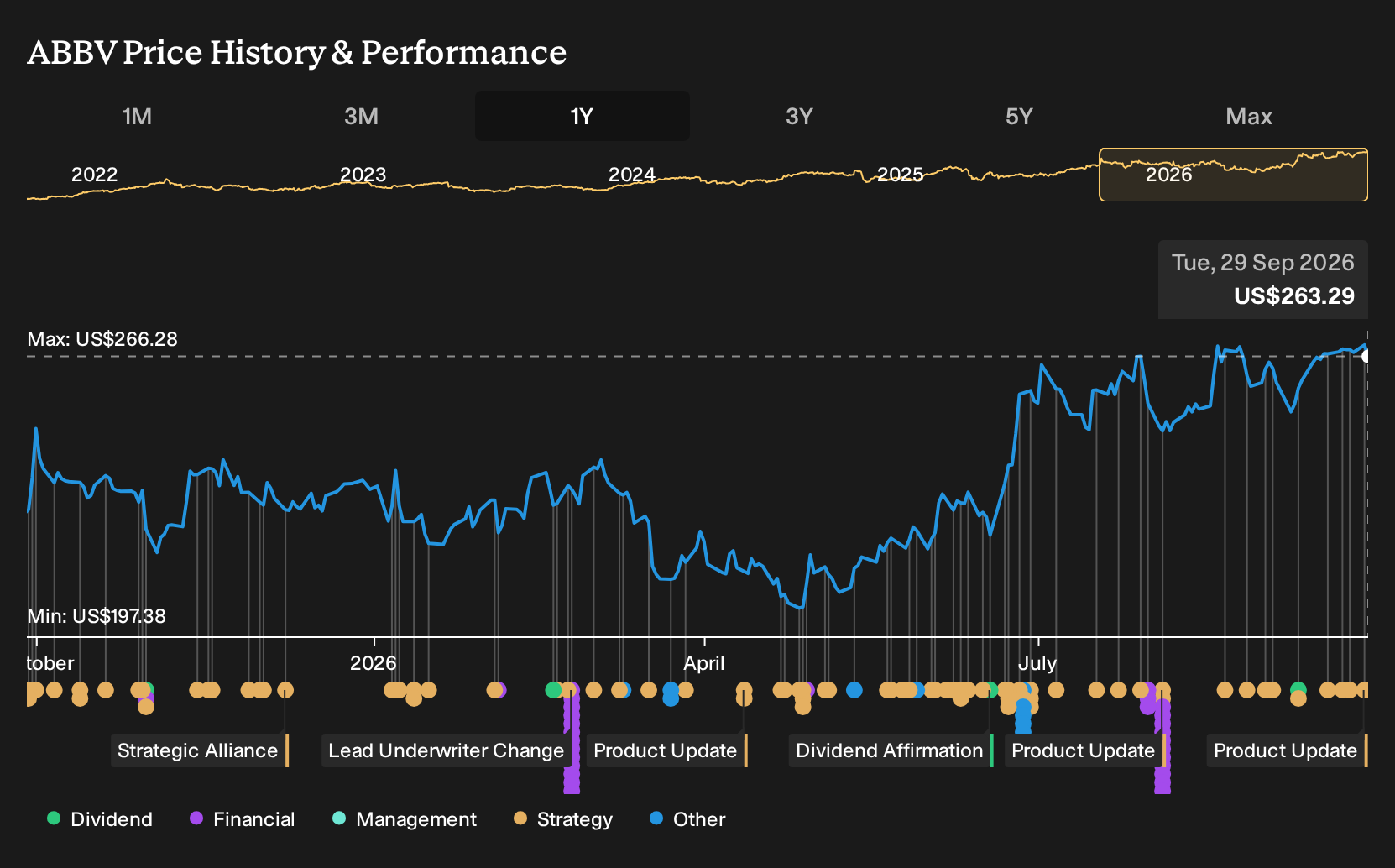Click the 'April' axis label

(x=703, y=663)
